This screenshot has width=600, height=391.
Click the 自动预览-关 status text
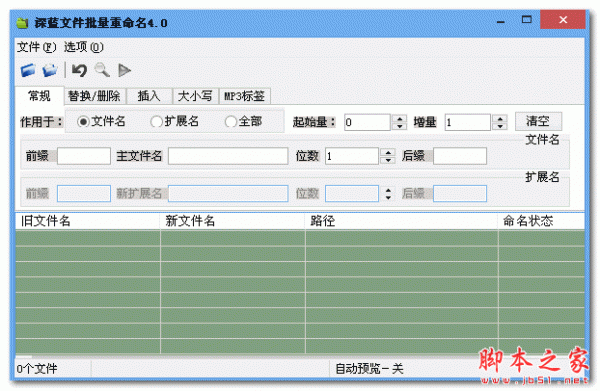[x=369, y=369]
